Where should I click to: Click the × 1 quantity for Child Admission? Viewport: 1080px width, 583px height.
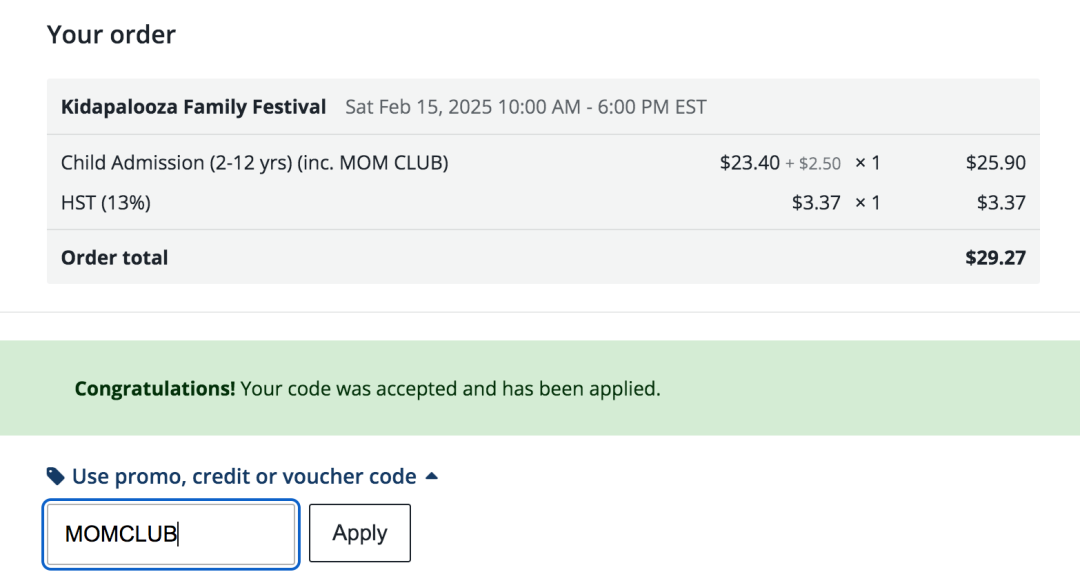[x=867, y=163]
